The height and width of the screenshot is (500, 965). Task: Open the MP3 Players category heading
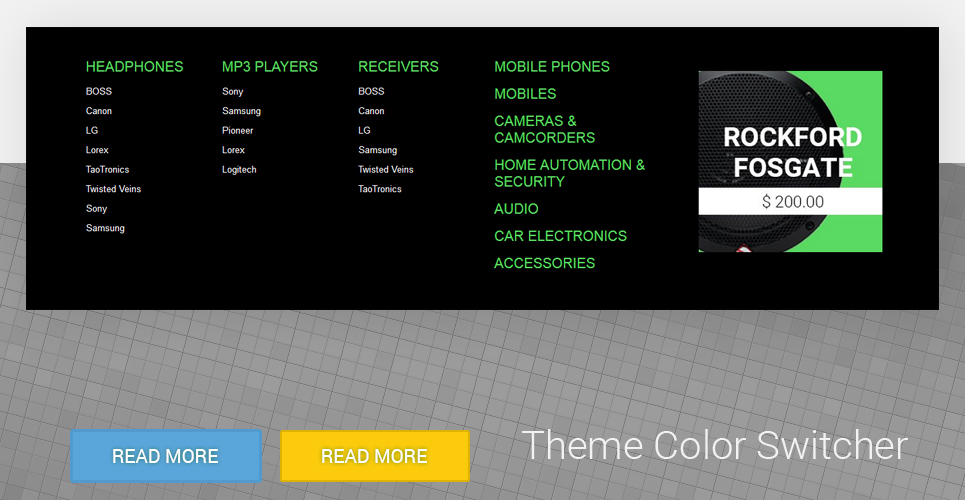tap(270, 67)
